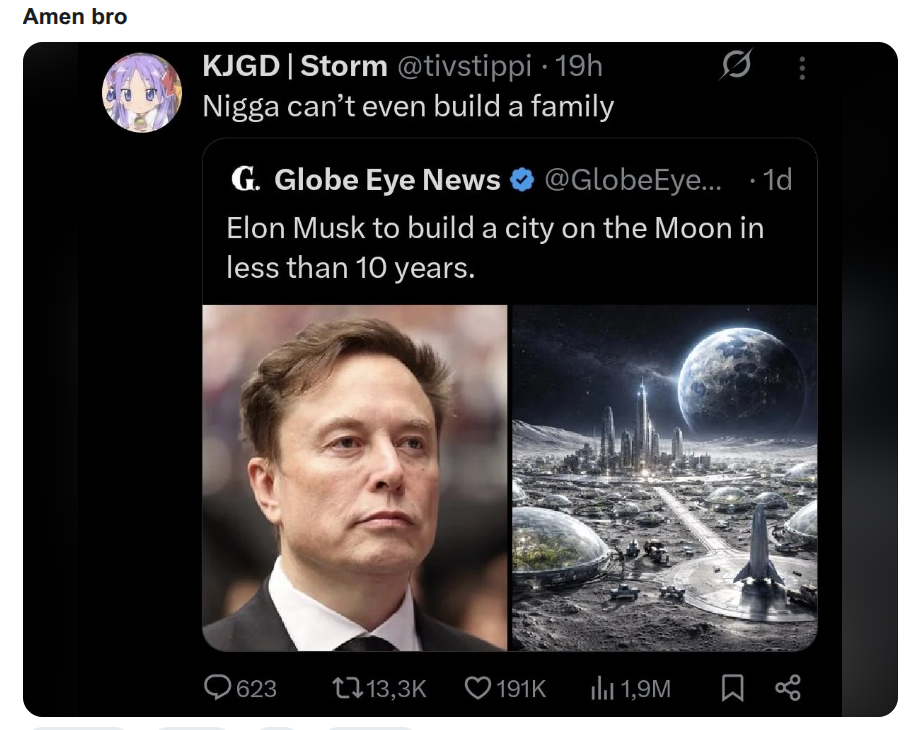The width and height of the screenshot is (916, 730).
Task: Click the Globe Eye News 'G.' logo
Action: tap(245, 179)
